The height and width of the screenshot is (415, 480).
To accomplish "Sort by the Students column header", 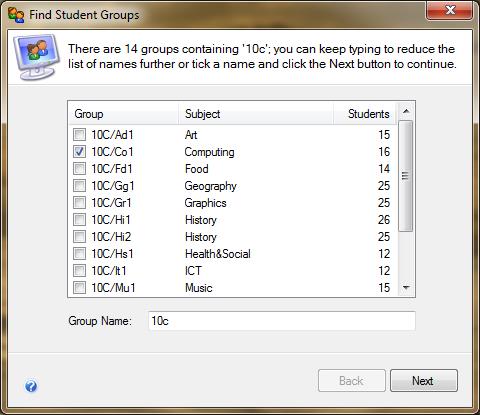I will (365, 114).
